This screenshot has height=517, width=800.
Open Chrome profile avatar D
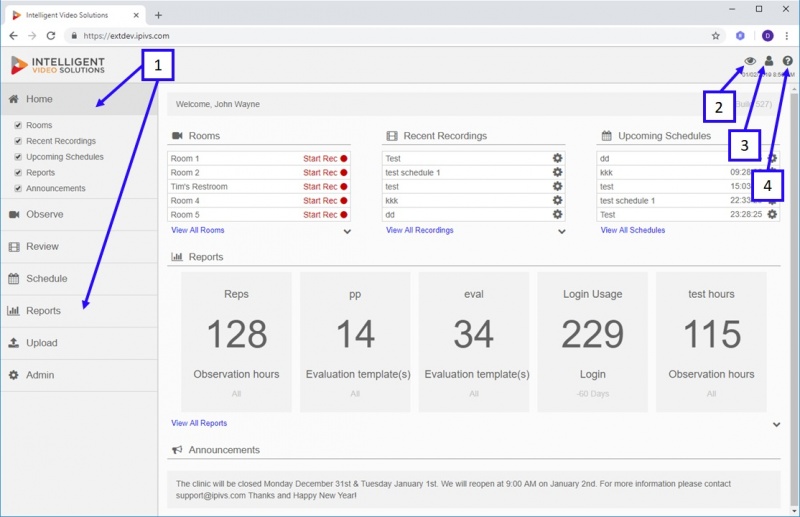pyautogui.click(x=767, y=36)
